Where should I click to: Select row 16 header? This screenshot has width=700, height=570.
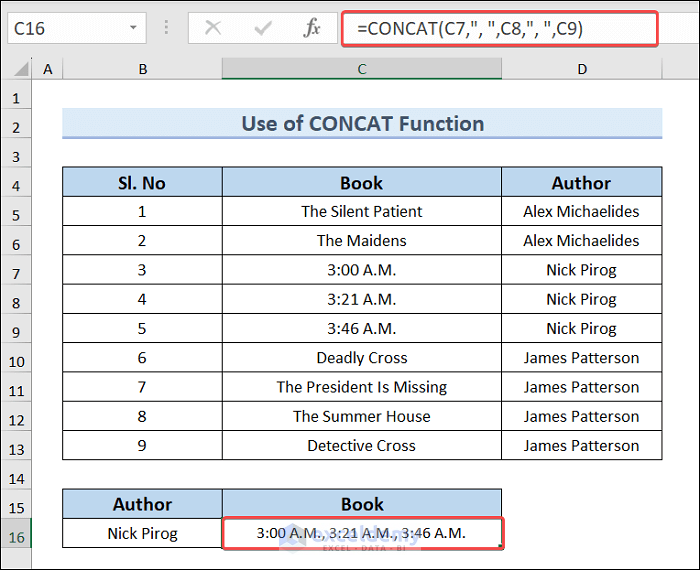click(x=16, y=534)
